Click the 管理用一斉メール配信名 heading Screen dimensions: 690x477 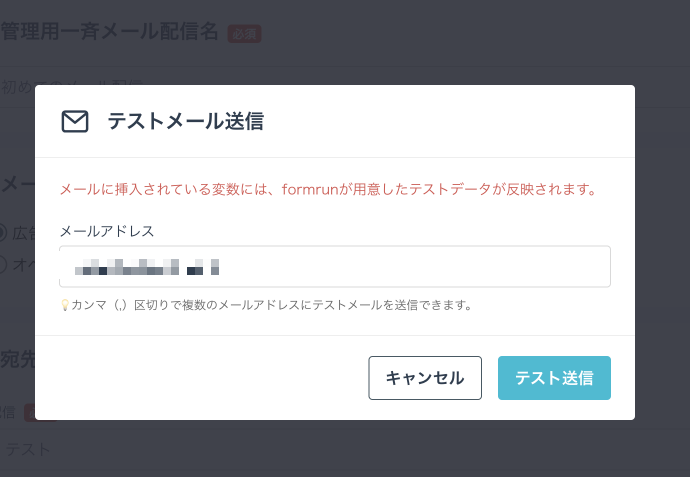point(110,32)
